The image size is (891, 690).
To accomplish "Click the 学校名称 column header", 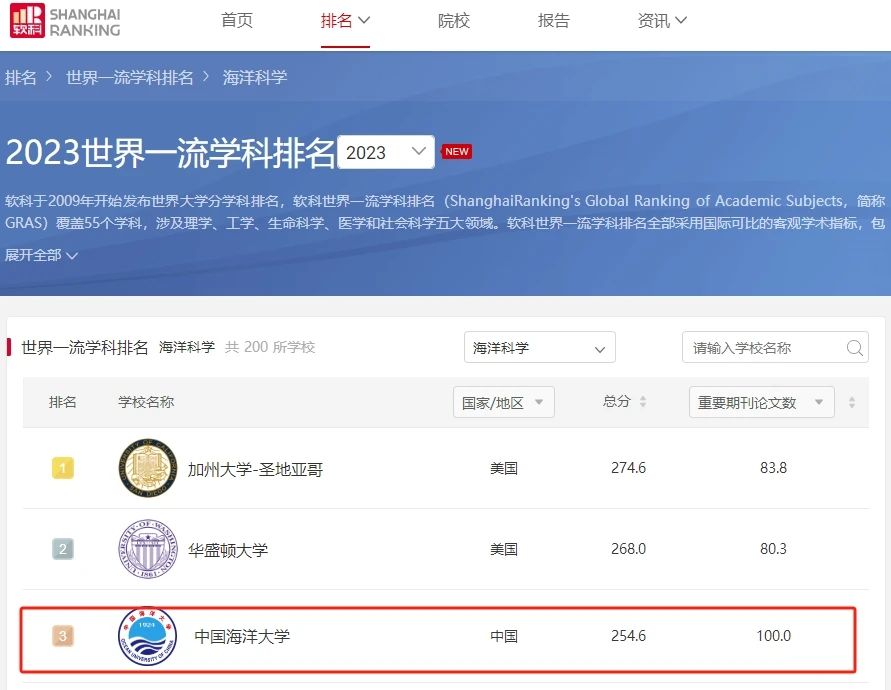I will tap(146, 402).
